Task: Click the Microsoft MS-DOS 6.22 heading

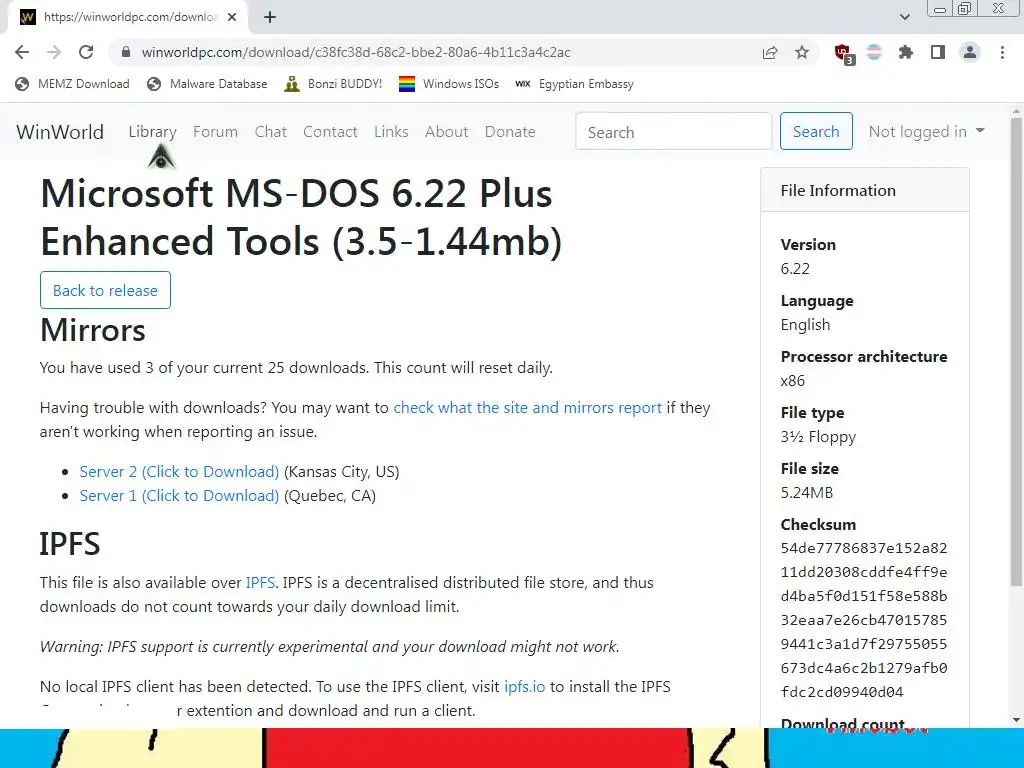Action: tap(301, 217)
